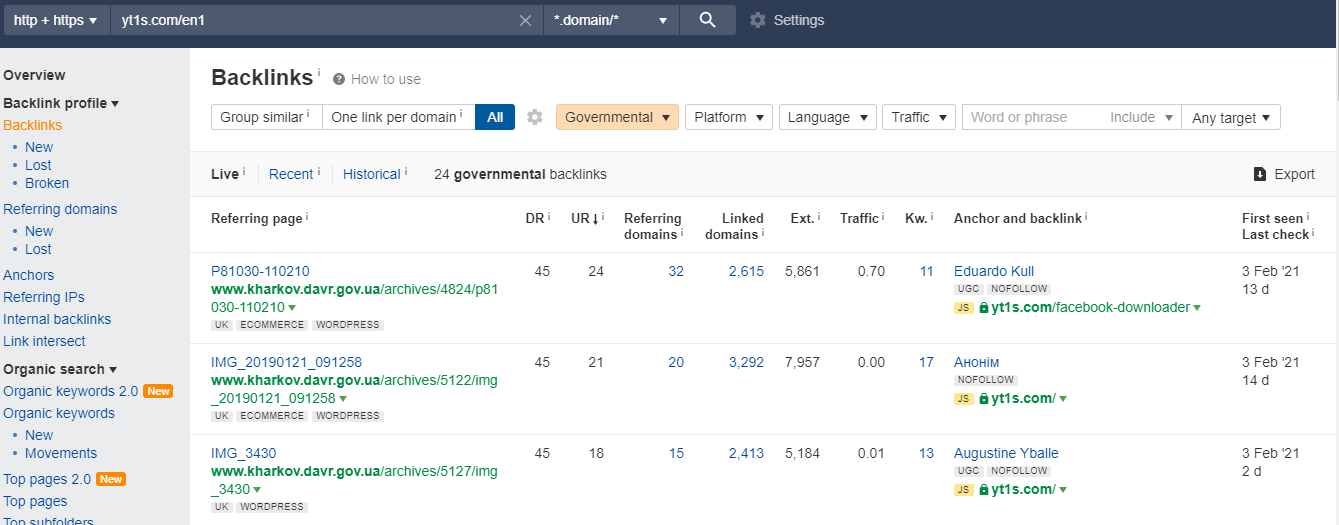
Task: Click the backlinks filter settings gear icon
Action: 535,117
